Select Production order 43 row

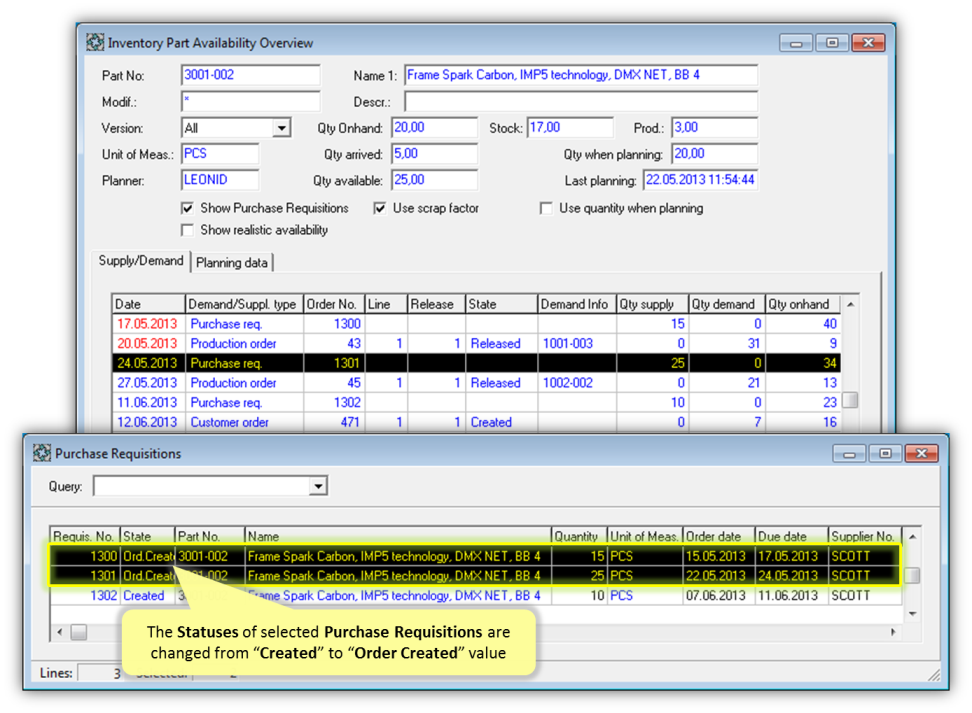[476, 343]
